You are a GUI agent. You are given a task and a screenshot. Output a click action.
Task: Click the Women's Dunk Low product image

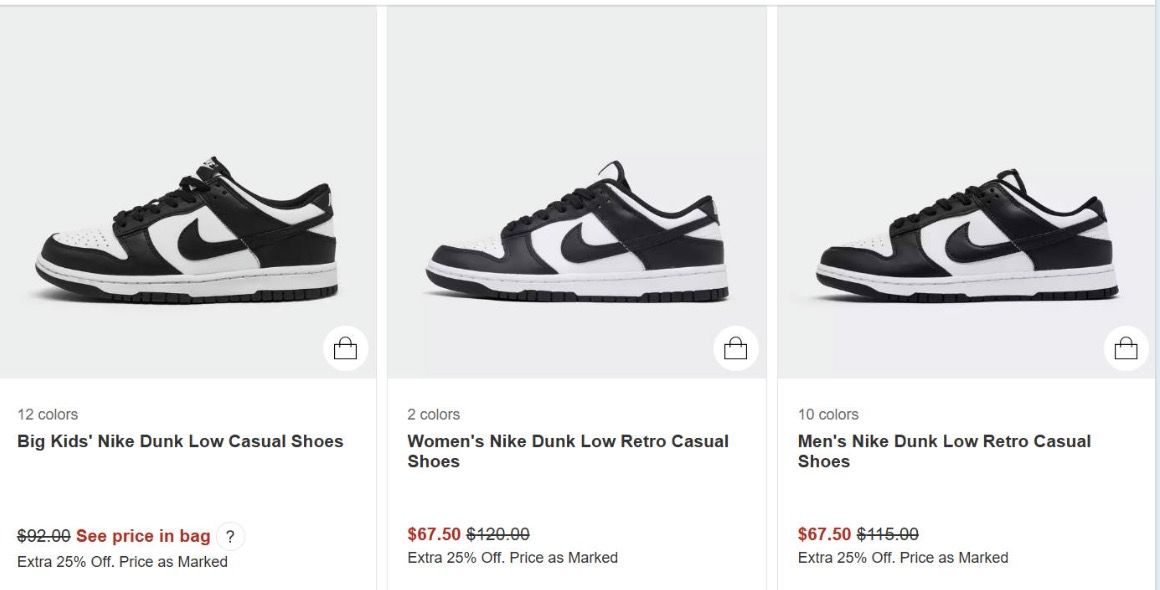click(x=580, y=230)
